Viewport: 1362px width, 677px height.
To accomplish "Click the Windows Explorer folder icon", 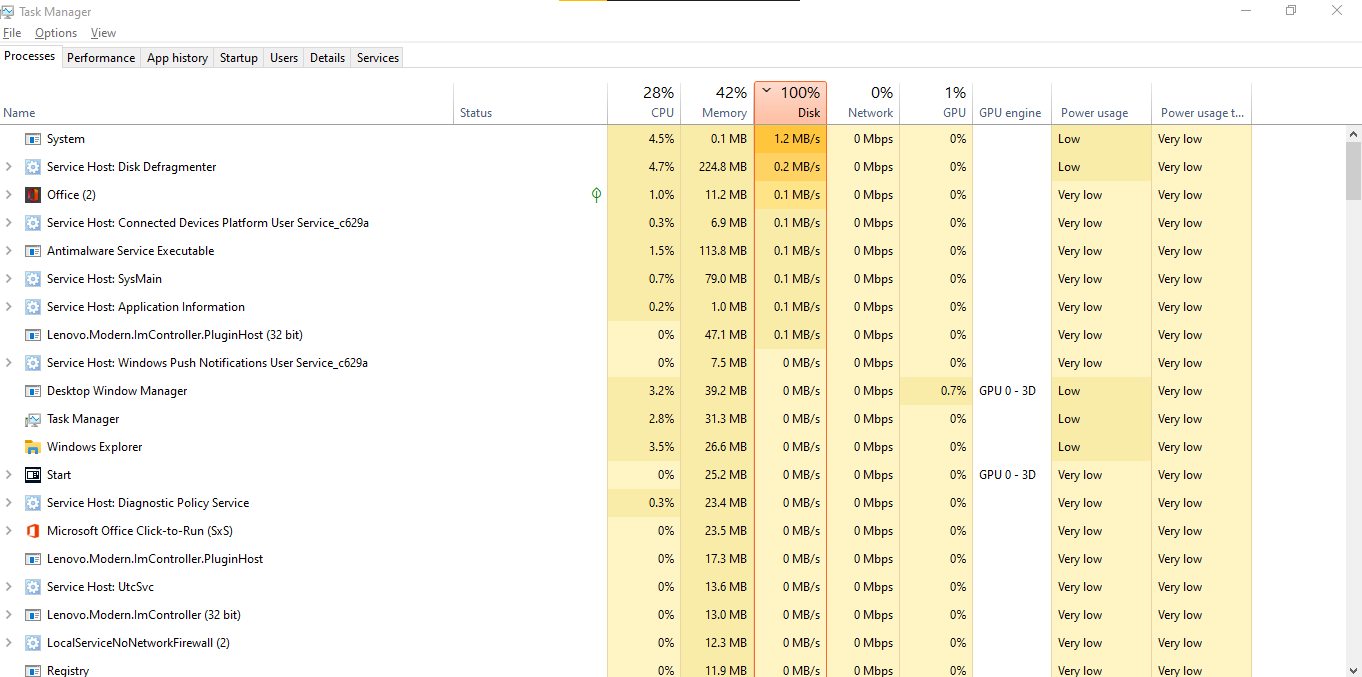I will (x=33, y=447).
